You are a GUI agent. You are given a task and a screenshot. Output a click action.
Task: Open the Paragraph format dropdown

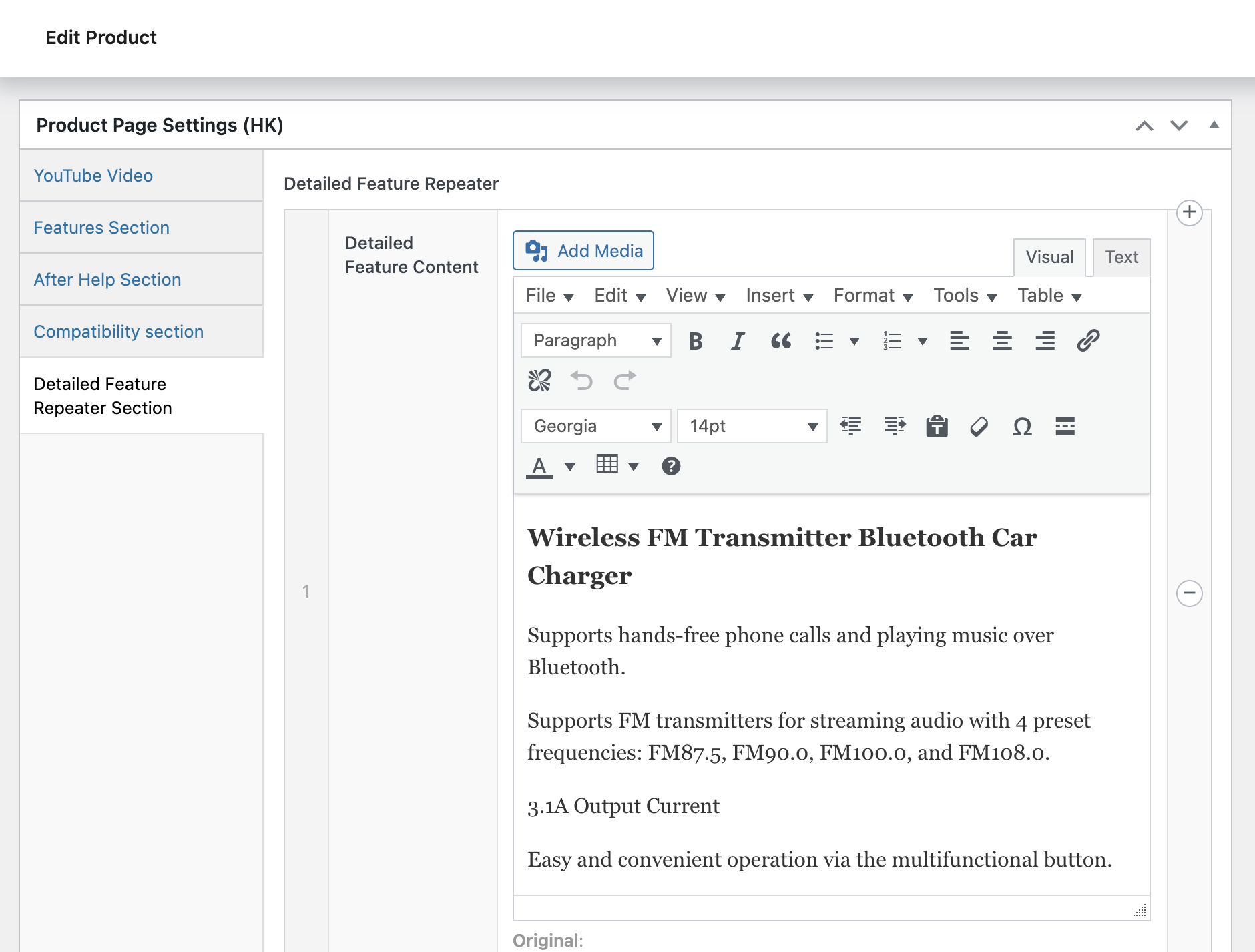[x=596, y=341]
